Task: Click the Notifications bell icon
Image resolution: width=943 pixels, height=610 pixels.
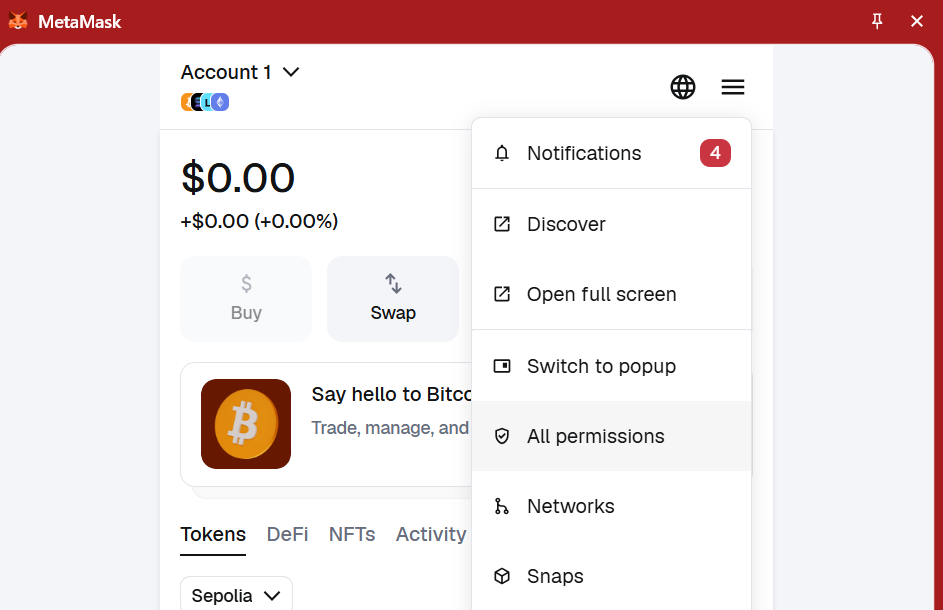Action: (502, 153)
